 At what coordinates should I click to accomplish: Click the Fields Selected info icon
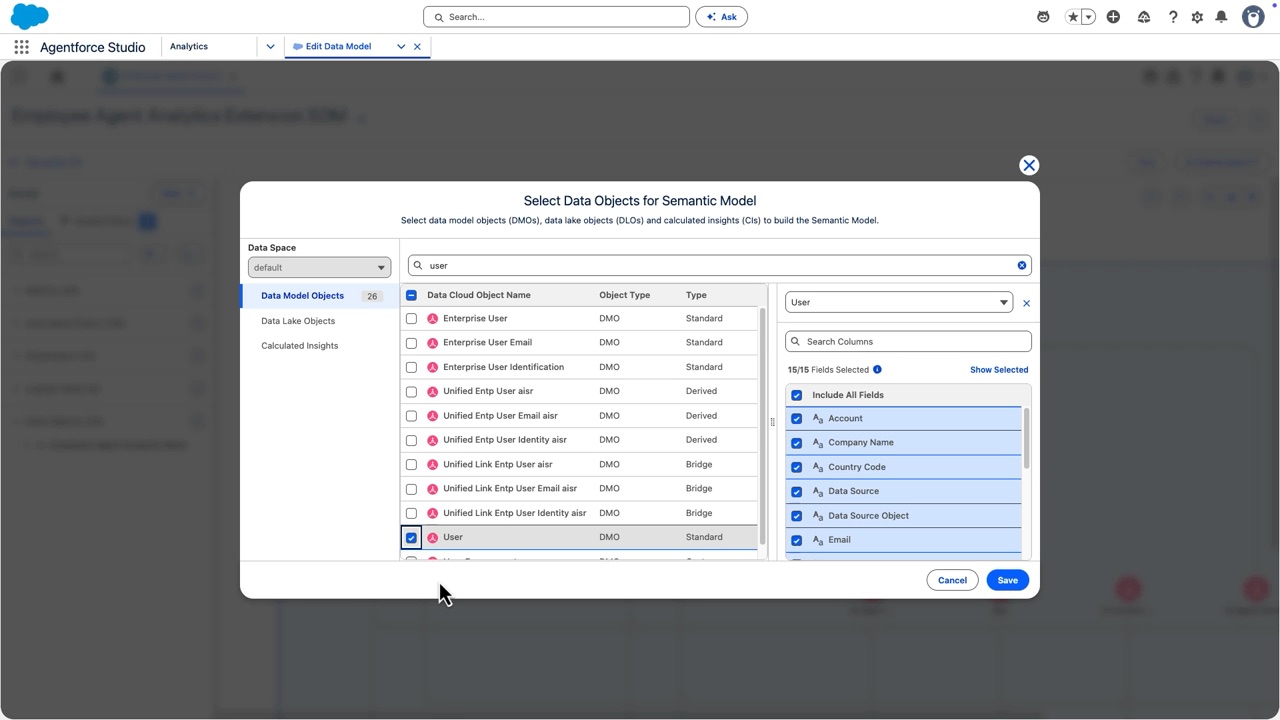coord(877,370)
